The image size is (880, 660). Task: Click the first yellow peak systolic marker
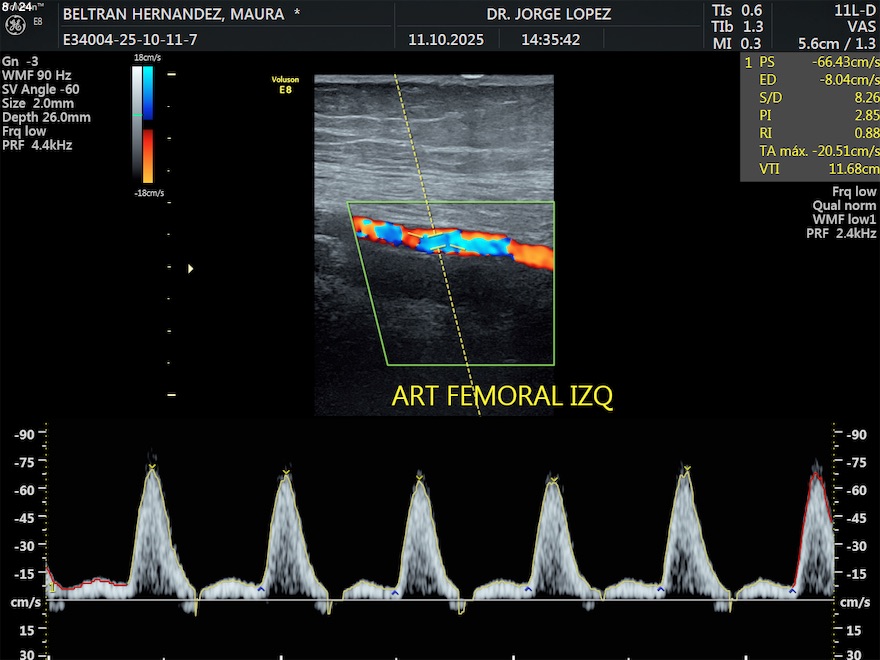tap(152, 467)
